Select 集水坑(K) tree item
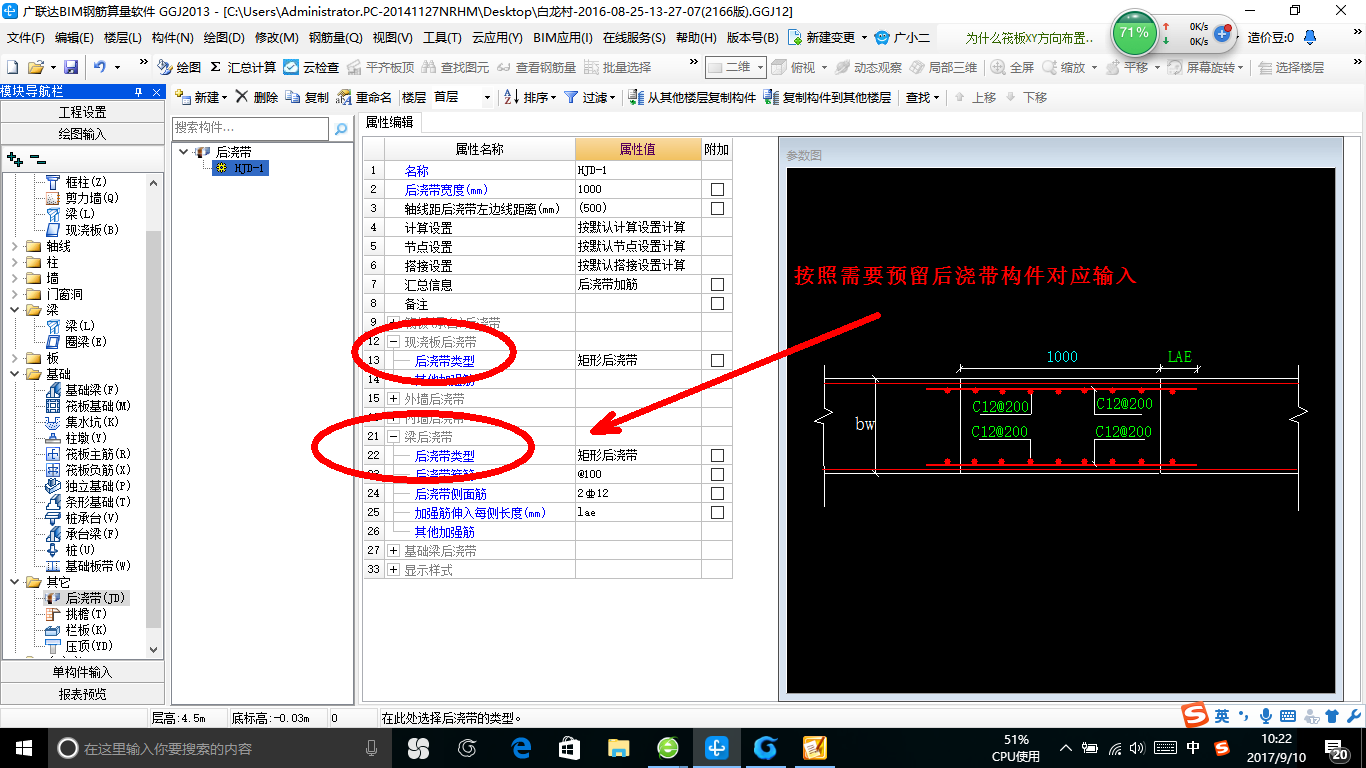 [82, 422]
